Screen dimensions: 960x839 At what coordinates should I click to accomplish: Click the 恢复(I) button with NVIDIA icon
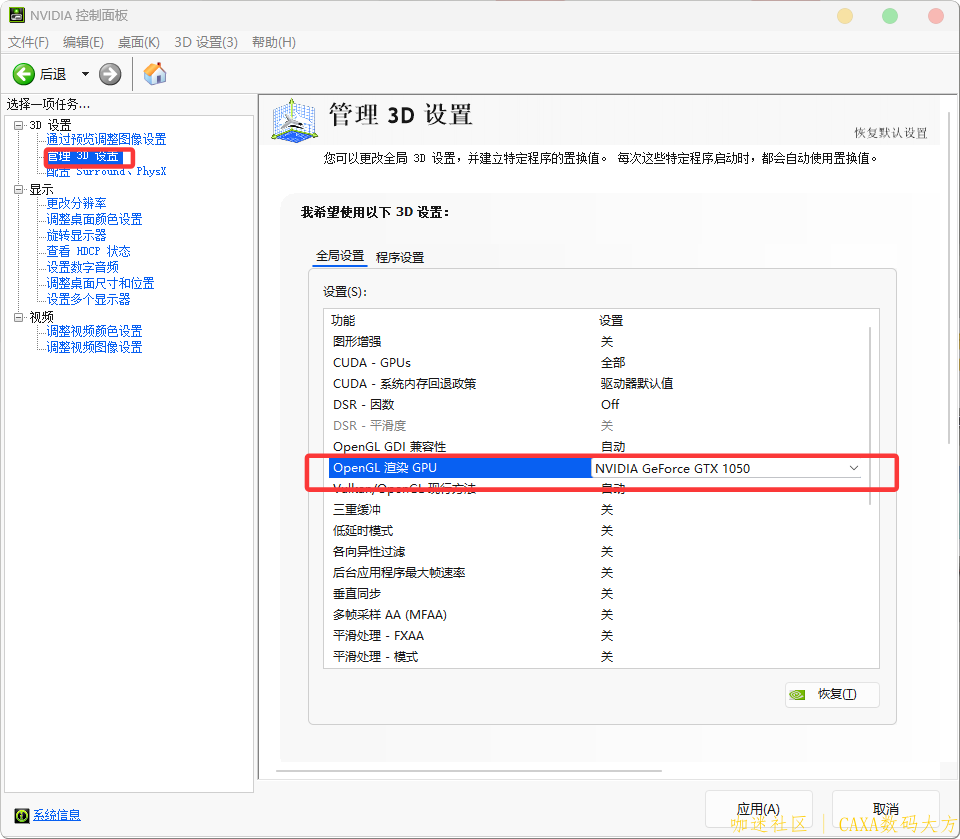point(832,694)
